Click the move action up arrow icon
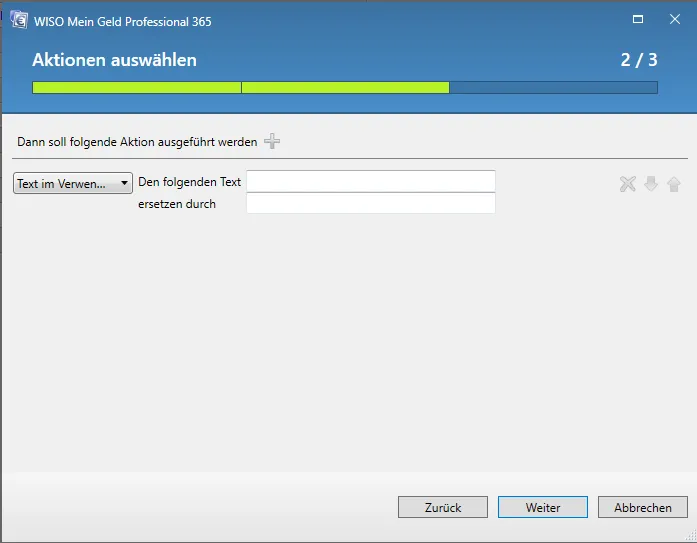 coord(673,184)
